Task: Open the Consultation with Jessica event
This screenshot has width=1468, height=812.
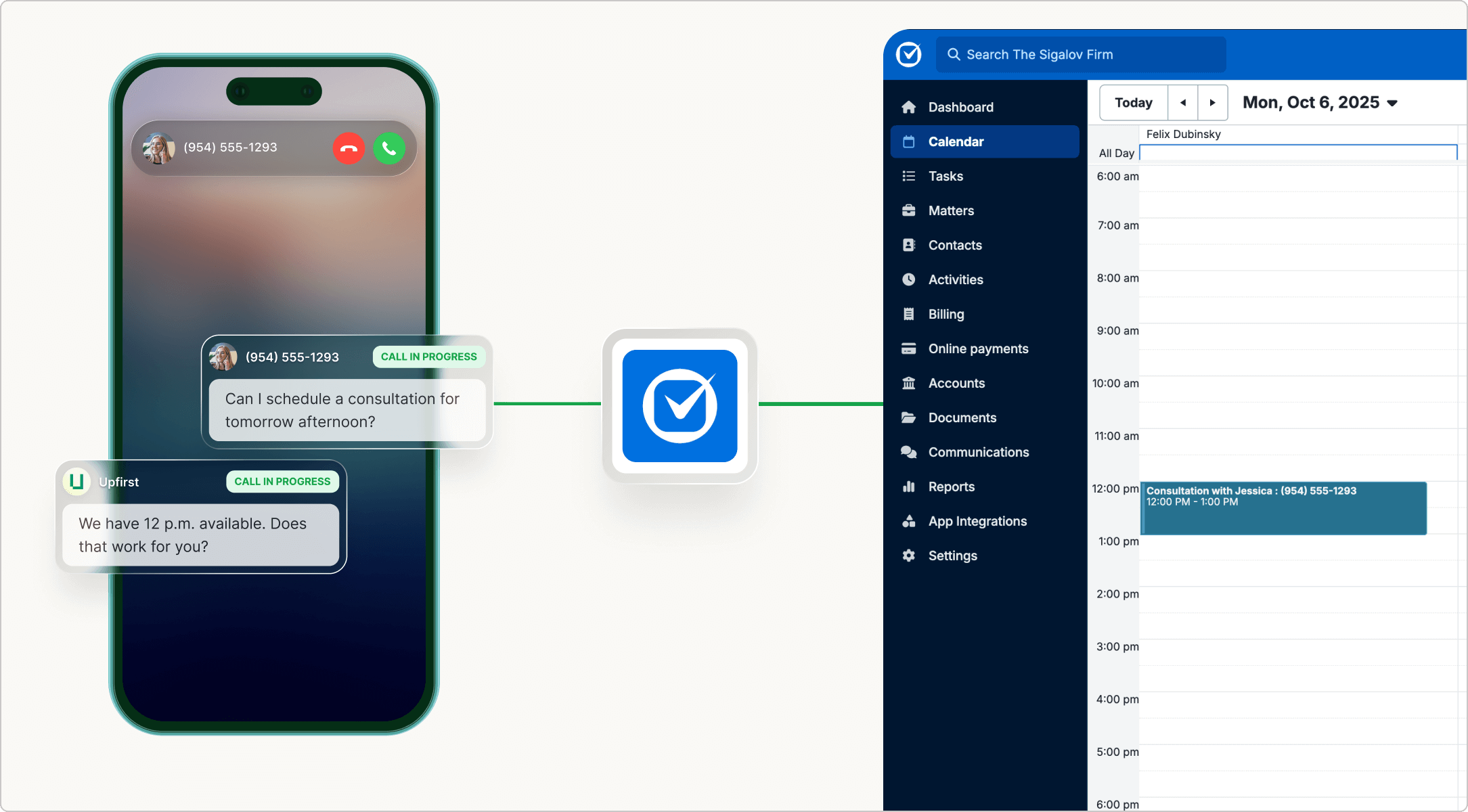Action: click(x=1283, y=508)
